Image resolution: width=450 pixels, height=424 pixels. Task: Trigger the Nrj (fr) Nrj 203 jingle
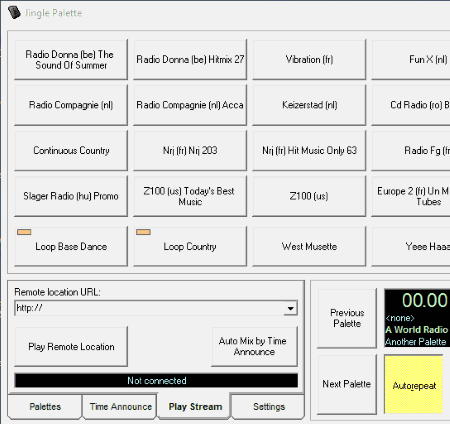pos(190,151)
